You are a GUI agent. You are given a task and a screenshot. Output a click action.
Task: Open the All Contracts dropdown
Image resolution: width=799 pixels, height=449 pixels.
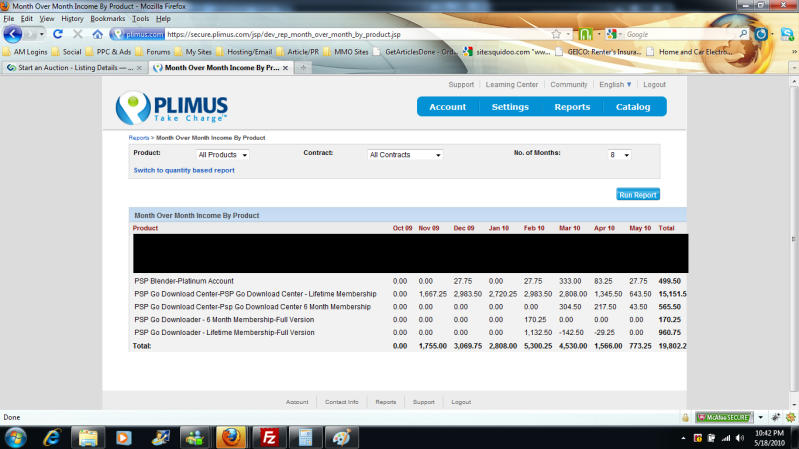coord(405,154)
